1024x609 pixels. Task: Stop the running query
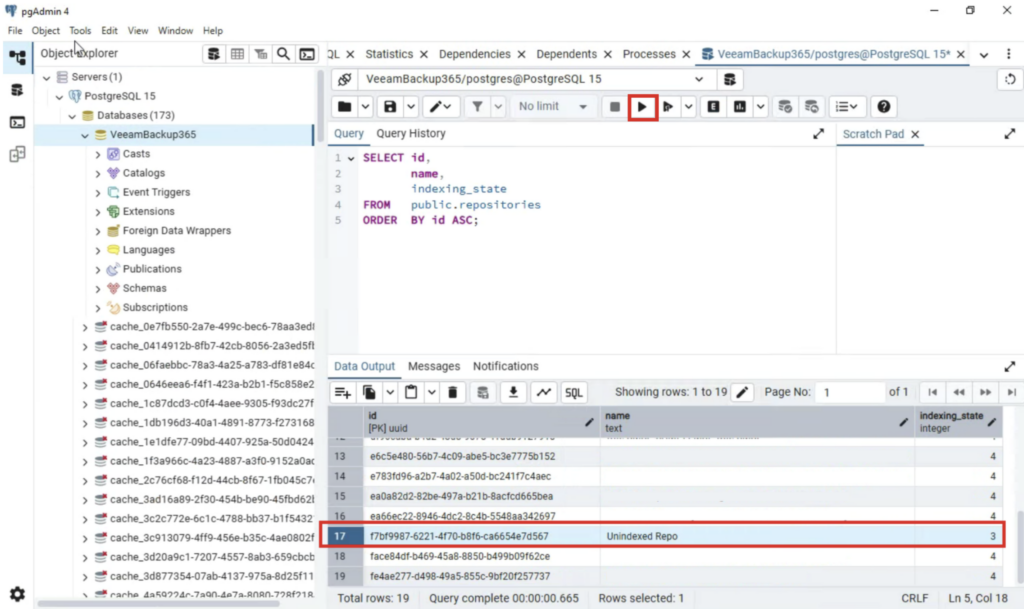[615, 106]
